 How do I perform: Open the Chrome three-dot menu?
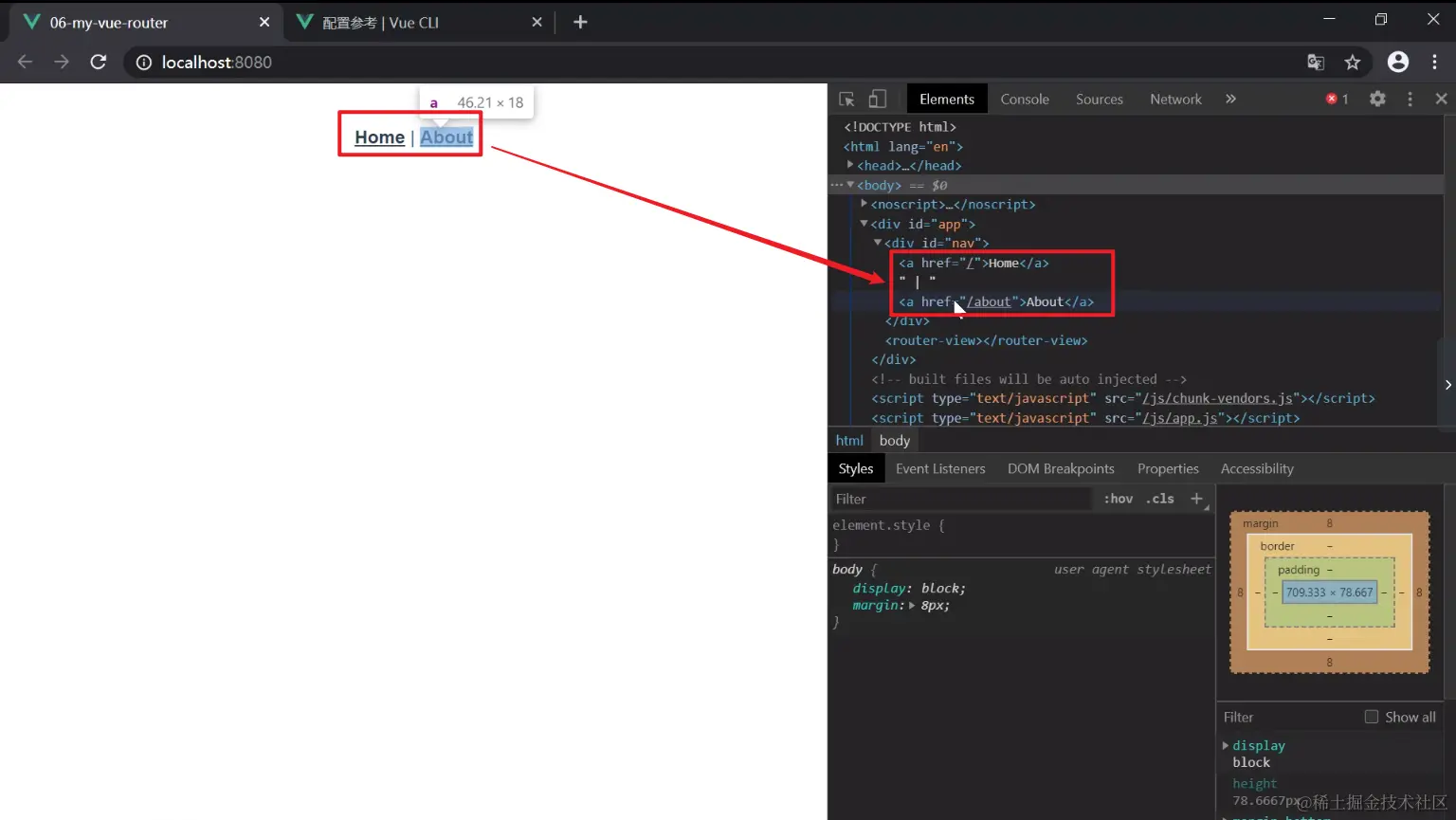tap(1435, 62)
